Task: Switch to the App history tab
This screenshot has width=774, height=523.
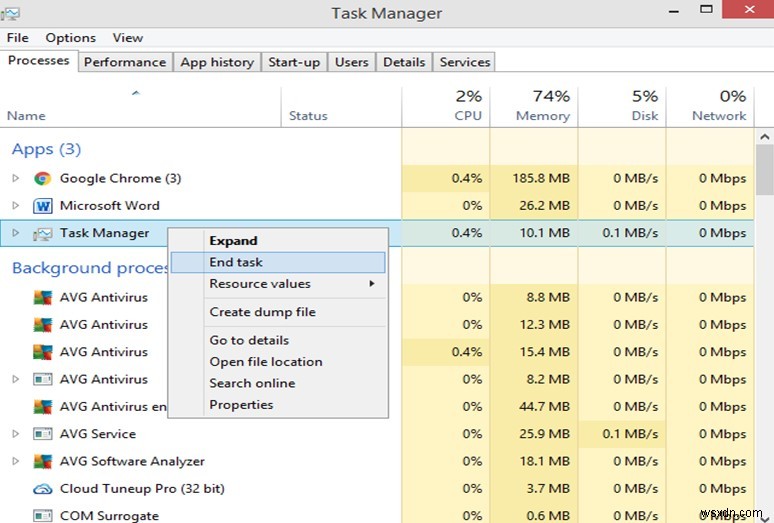Action: [217, 62]
